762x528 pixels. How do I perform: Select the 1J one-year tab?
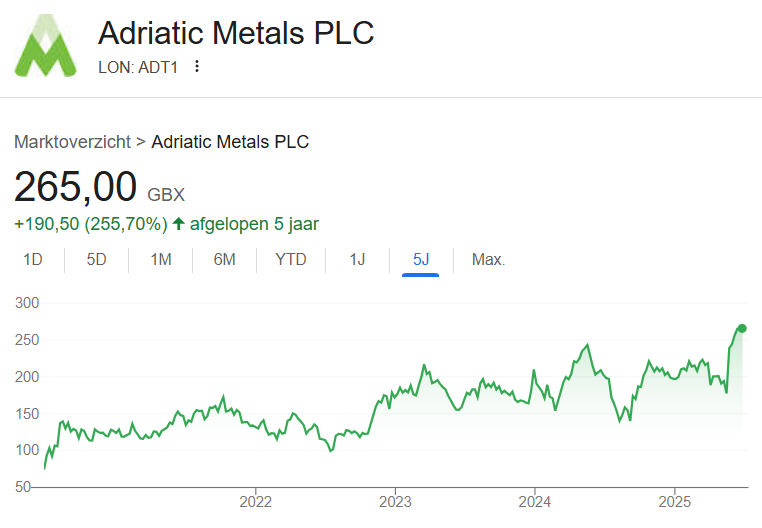(x=357, y=260)
